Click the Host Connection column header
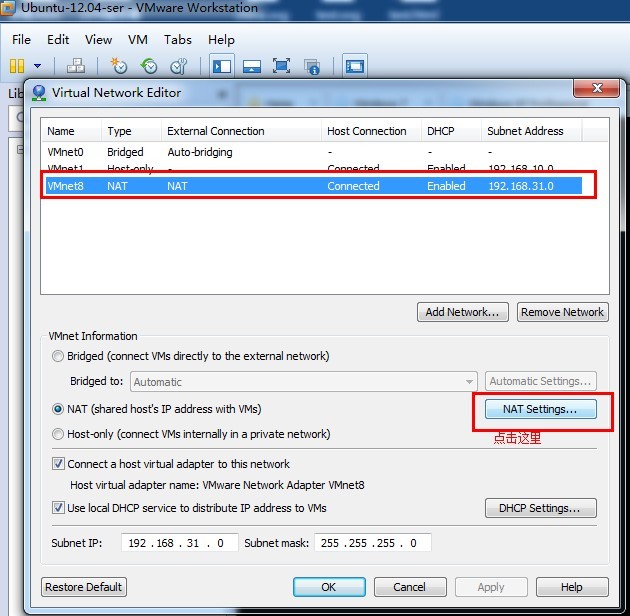This screenshot has height=616, width=630. [371, 131]
